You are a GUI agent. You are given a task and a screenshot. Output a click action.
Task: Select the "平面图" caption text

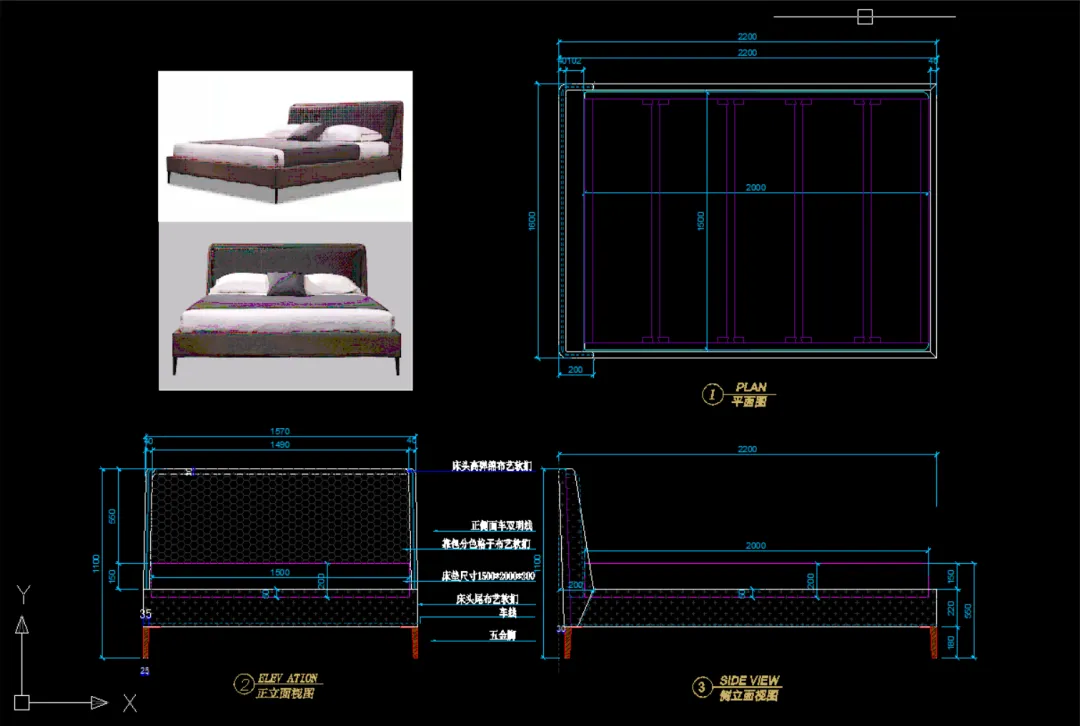[749, 402]
